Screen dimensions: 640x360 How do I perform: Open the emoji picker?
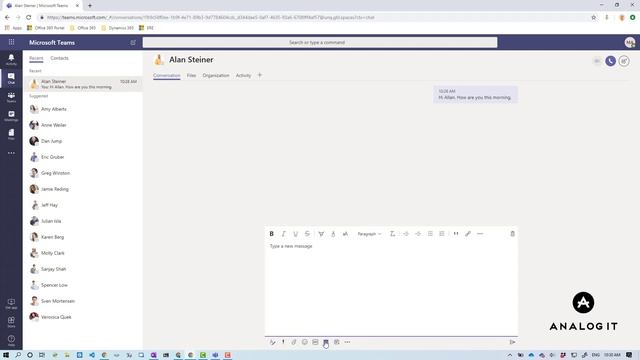[x=304, y=342]
